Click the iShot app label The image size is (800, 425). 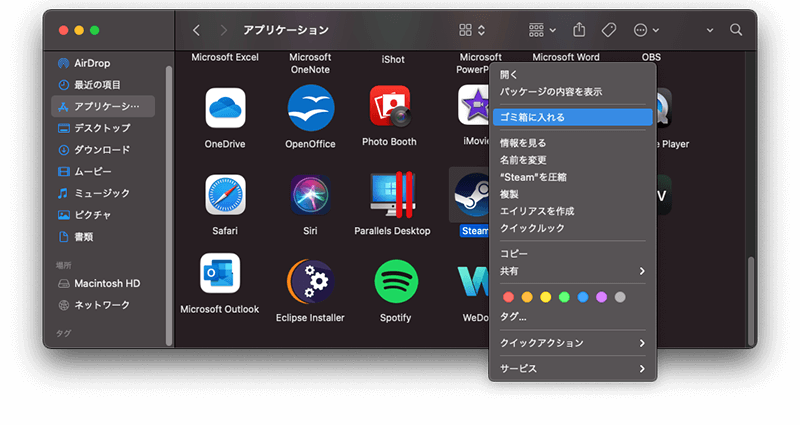tap(393, 60)
